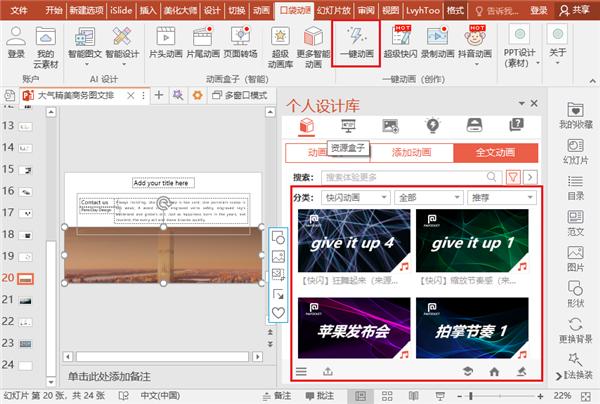This screenshot has width=600, height=404.
Task: Go to next page arrow beside search
Action: (530, 177)
